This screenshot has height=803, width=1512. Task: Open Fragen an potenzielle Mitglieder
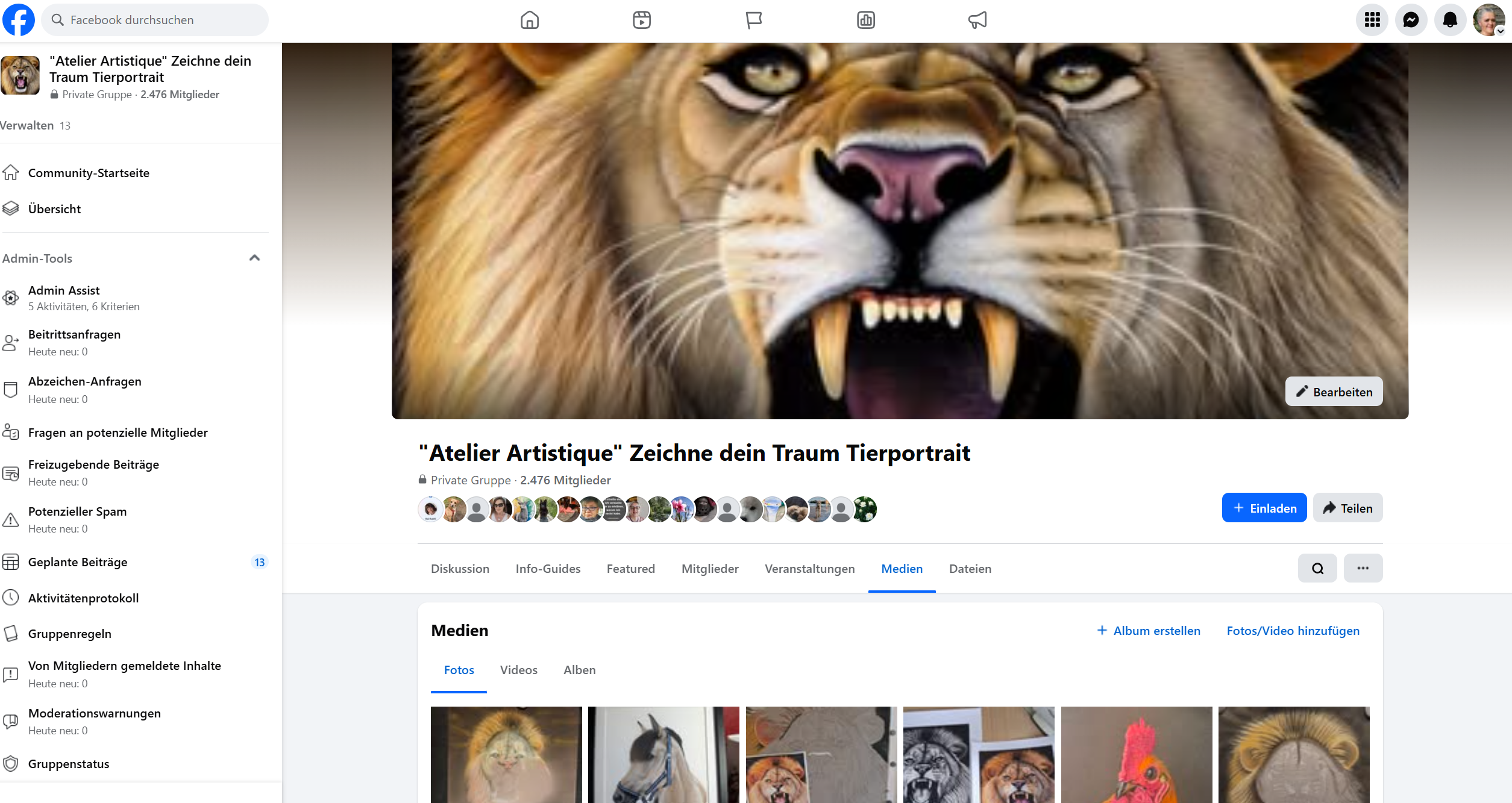135,432
